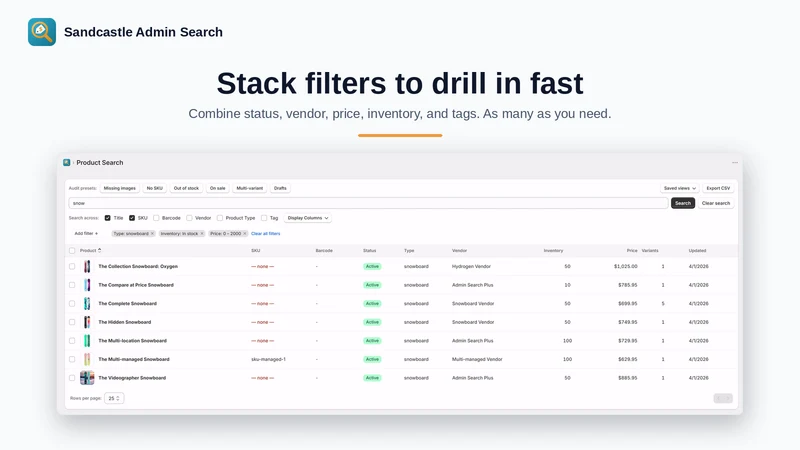
Task: Open 'The Videographer Snowboard' product title
Action: click(132, 378)
